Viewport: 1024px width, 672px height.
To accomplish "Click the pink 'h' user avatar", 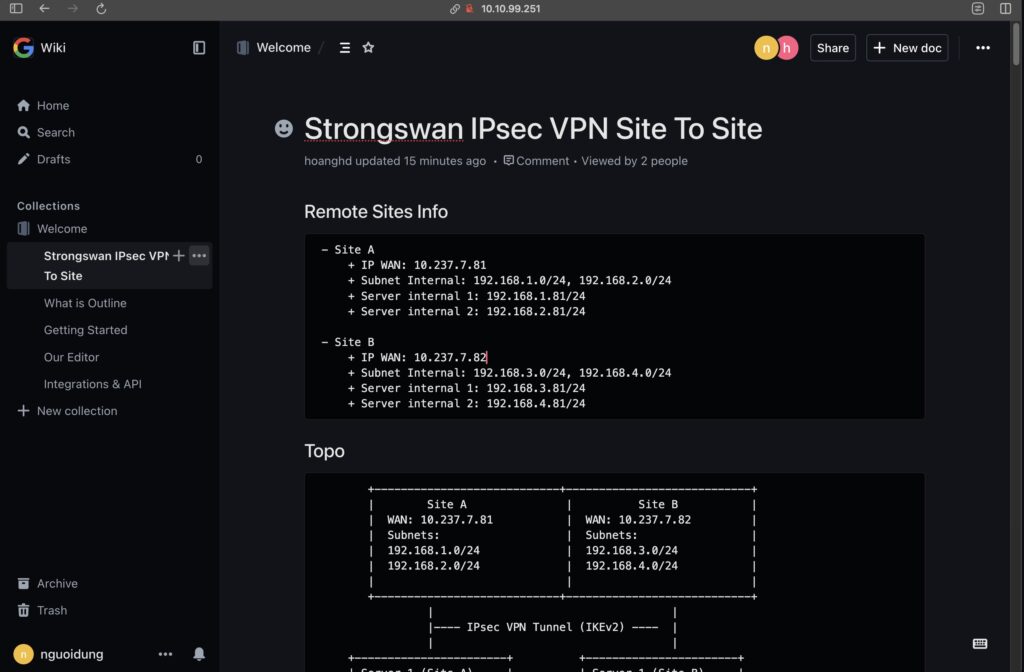I will coord(788,48).
